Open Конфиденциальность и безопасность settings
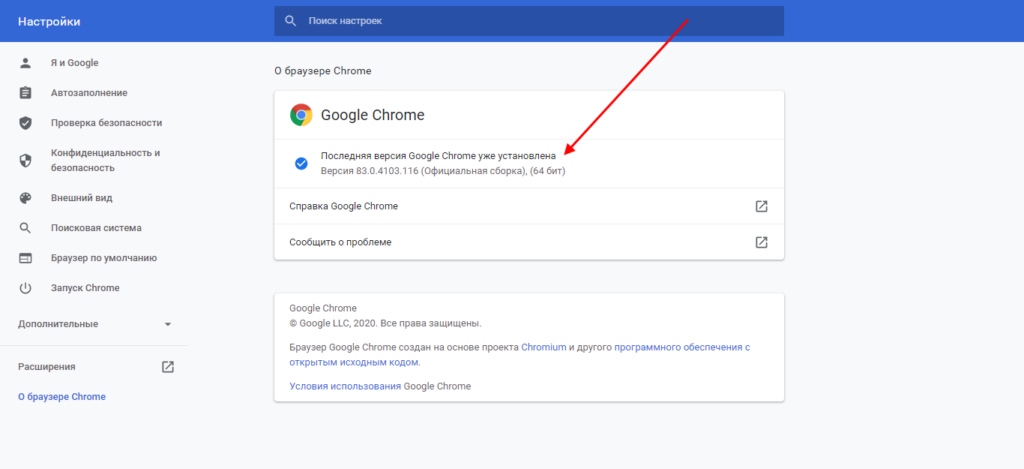 tap(105, 161)
